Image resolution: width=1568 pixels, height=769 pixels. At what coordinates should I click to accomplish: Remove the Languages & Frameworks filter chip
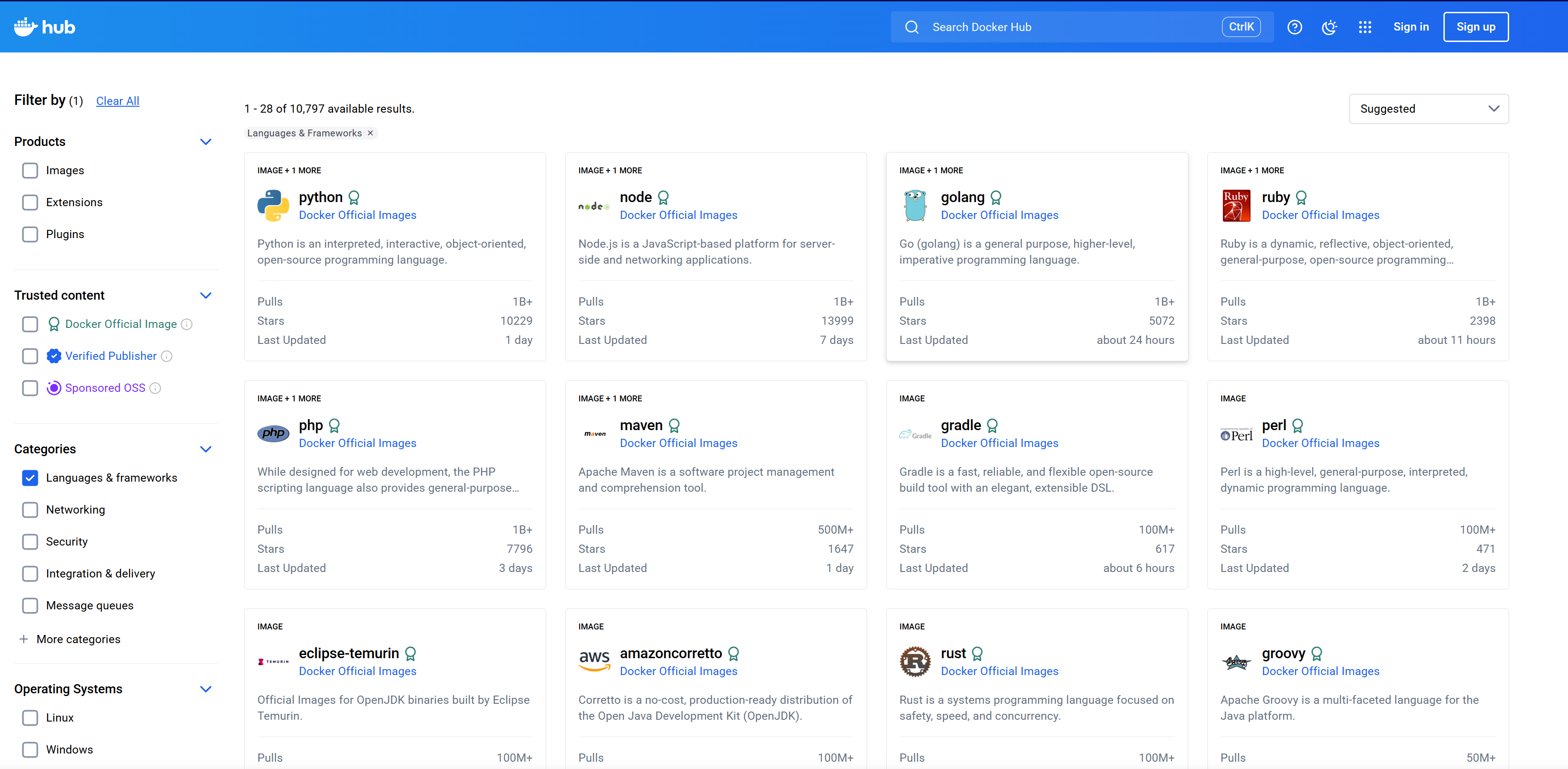click(370, 133)
